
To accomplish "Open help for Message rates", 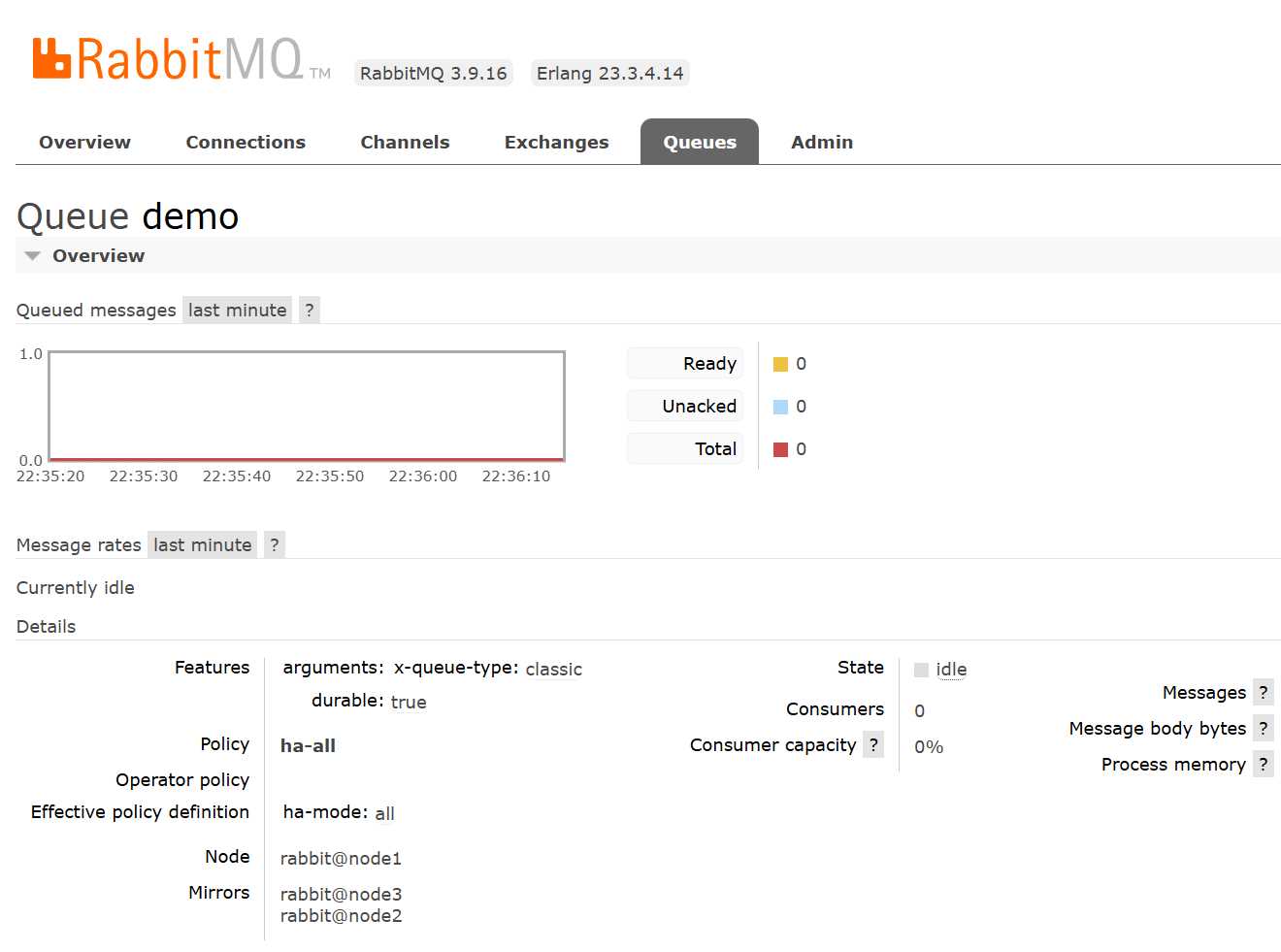I will coord(275,545).
